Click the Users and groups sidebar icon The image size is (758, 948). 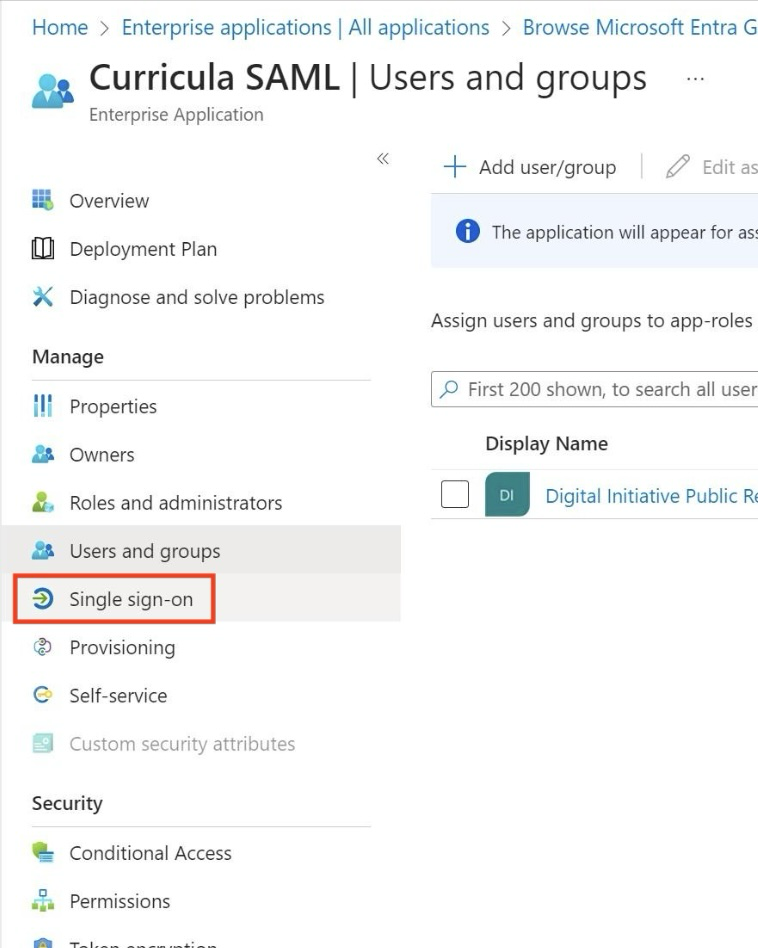(x=42, y=550)
